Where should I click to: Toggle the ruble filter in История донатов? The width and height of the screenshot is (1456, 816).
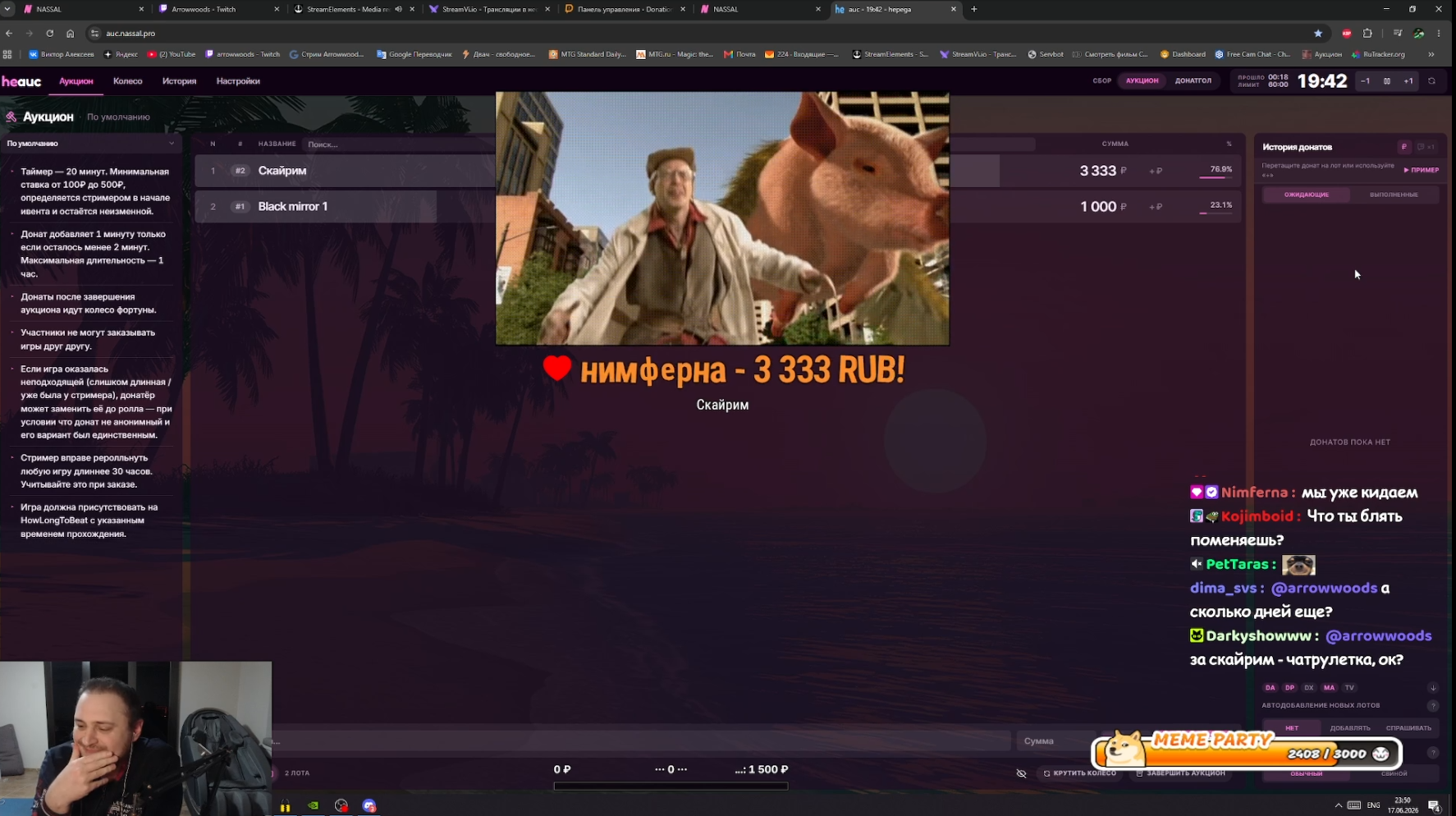(x=1404, y=147)
